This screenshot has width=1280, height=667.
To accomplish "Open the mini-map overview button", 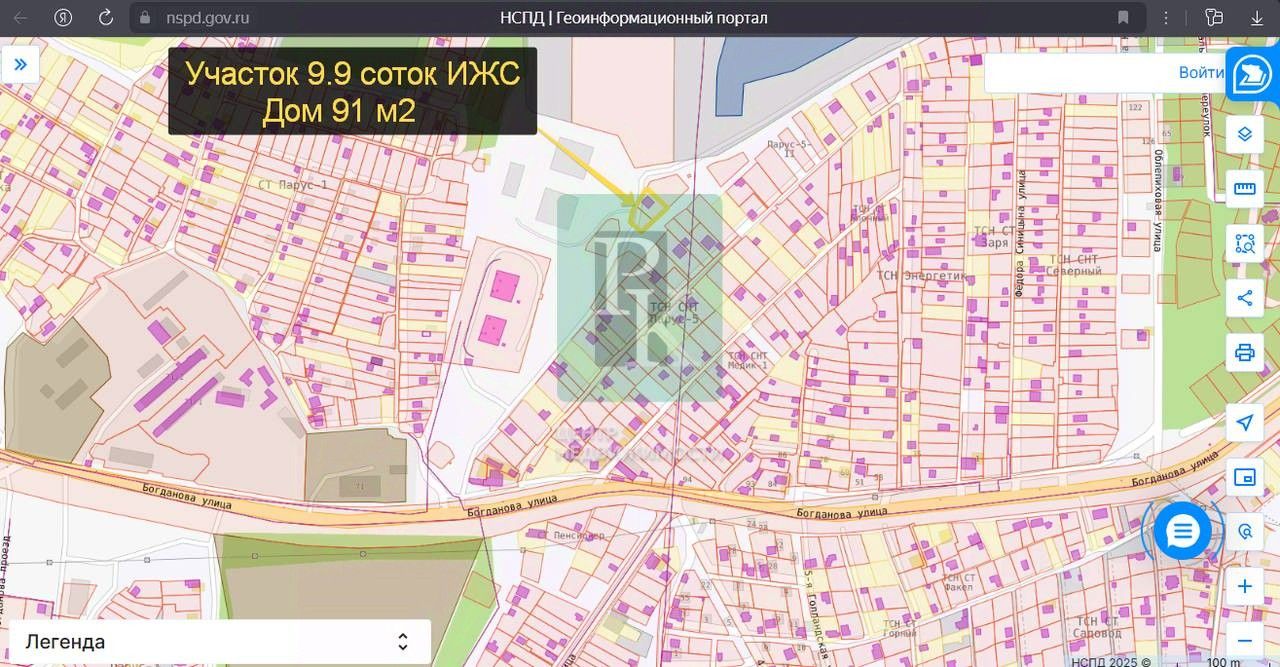I will pyautogui.click(x=1245, y=477).
